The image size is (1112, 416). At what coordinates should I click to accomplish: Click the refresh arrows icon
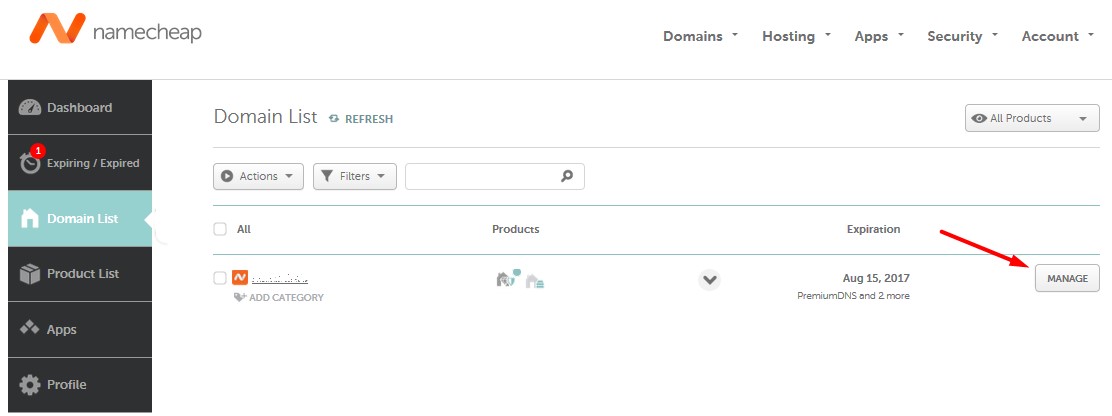pyautogui.click(x=334, y=119)
